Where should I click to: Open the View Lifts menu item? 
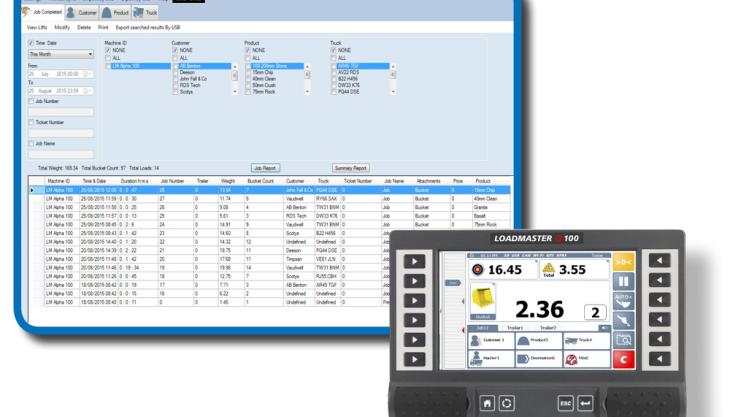37,28
